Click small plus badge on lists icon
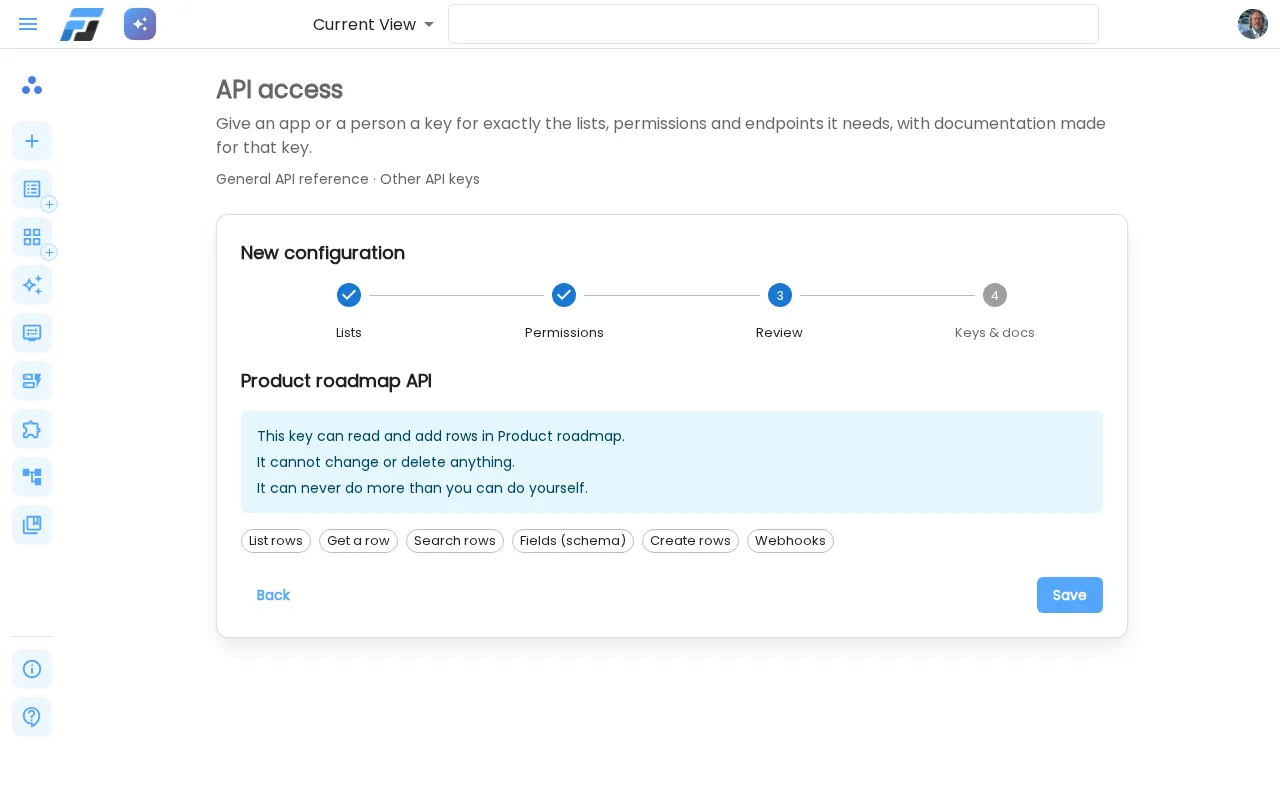 pos(49,204)
